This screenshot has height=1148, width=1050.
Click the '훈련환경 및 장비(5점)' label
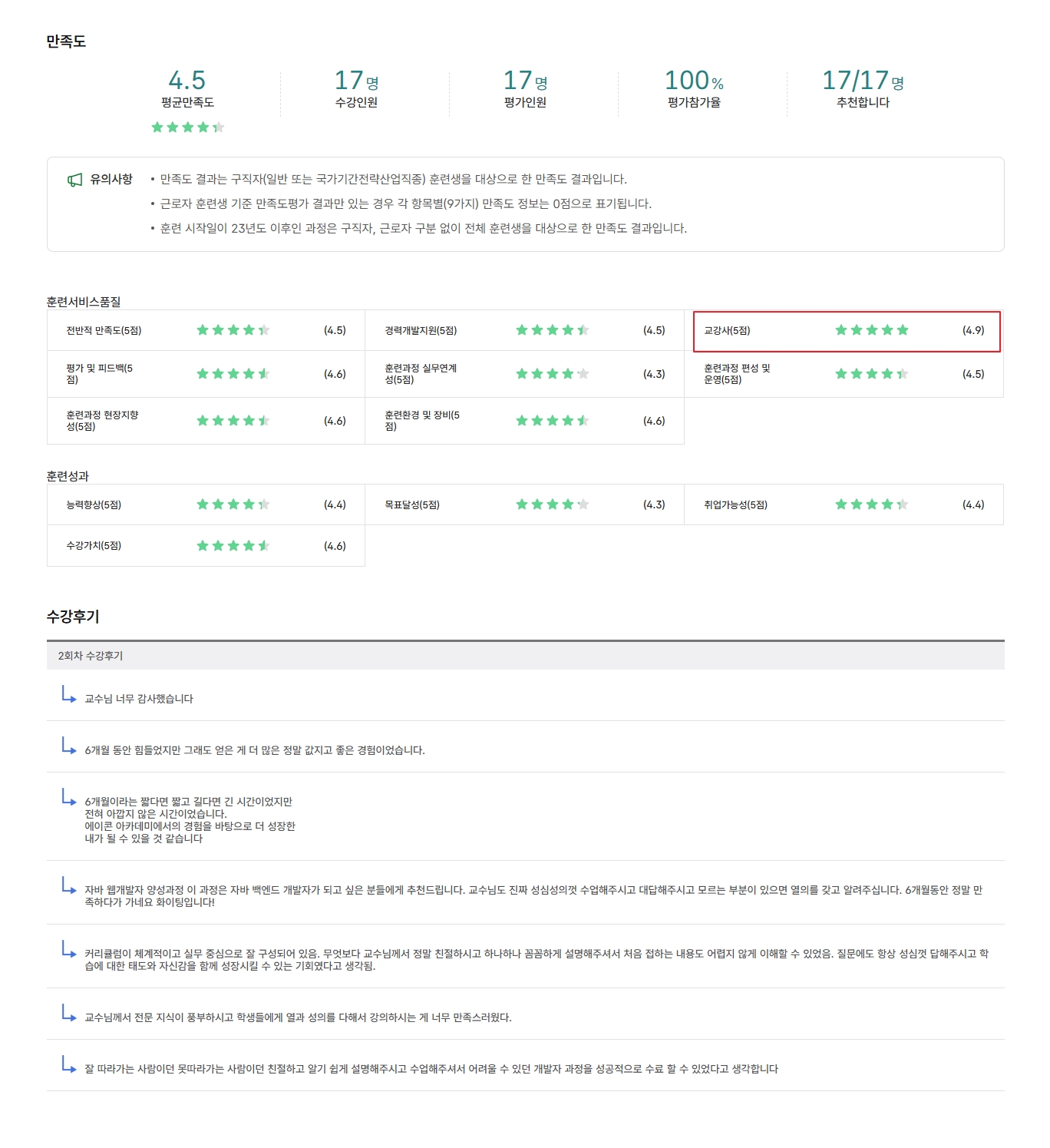point(422,421)
